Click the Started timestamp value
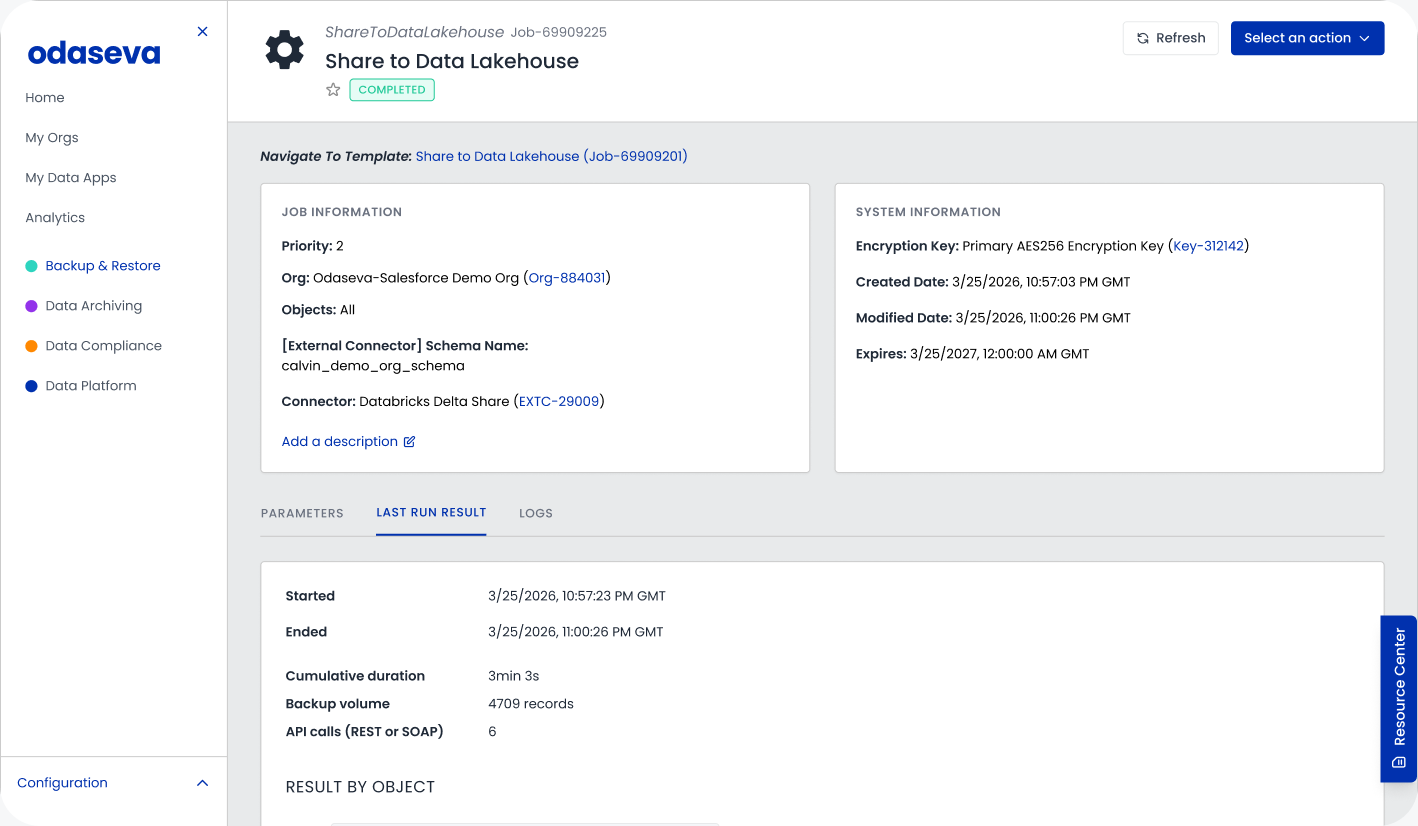The height and width of the screenshot is (826, 1418). click(x=577, y=596)
